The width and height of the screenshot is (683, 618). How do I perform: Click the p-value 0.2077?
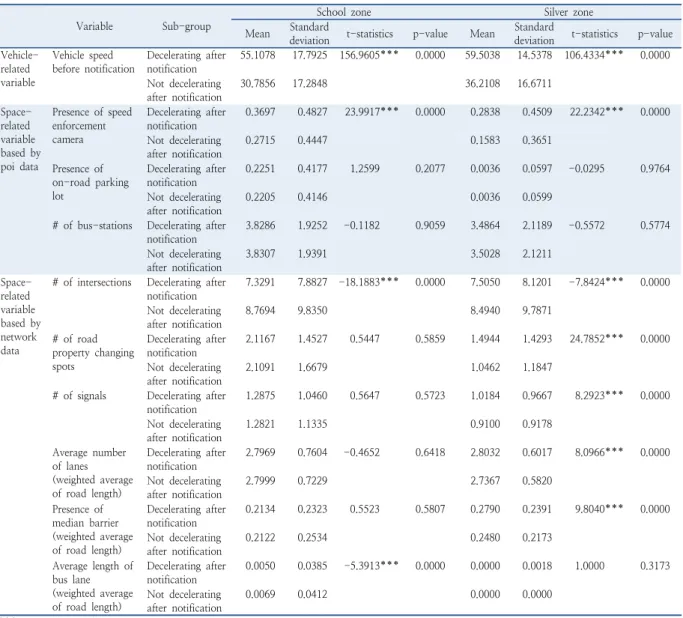(430, 169)
